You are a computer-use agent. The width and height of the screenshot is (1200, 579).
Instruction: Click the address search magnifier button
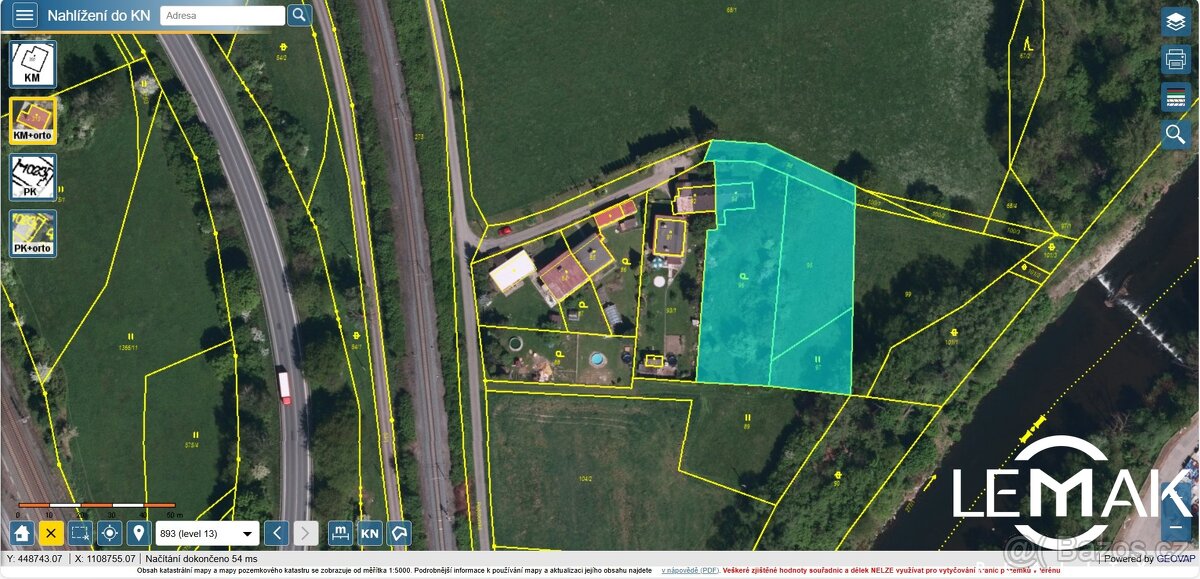(x=299, y=15)
